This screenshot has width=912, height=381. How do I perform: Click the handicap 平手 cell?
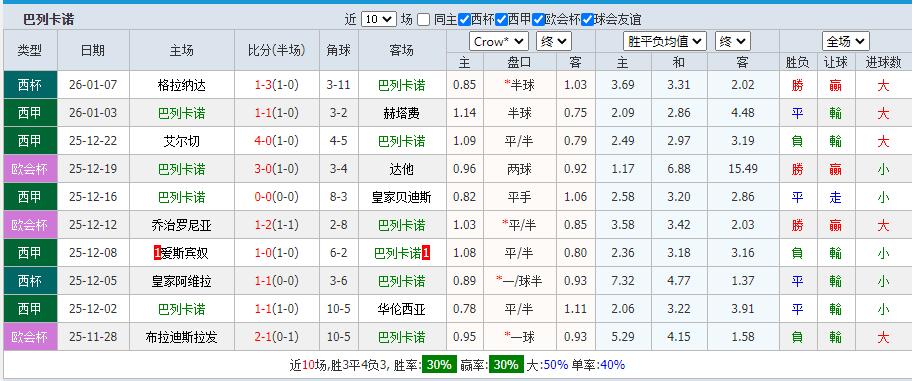coord(519,197)
